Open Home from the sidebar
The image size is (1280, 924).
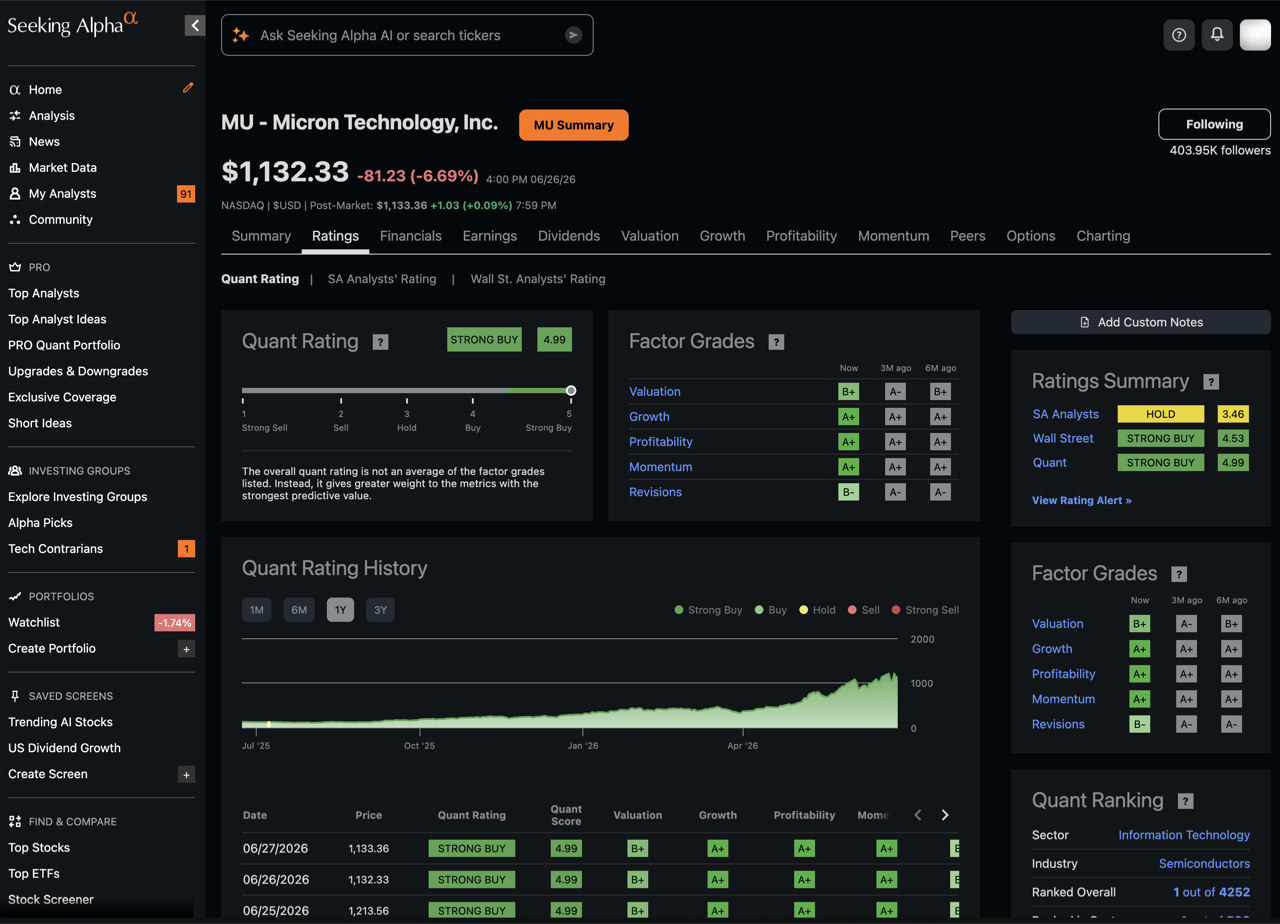click(x=45, y=90)
